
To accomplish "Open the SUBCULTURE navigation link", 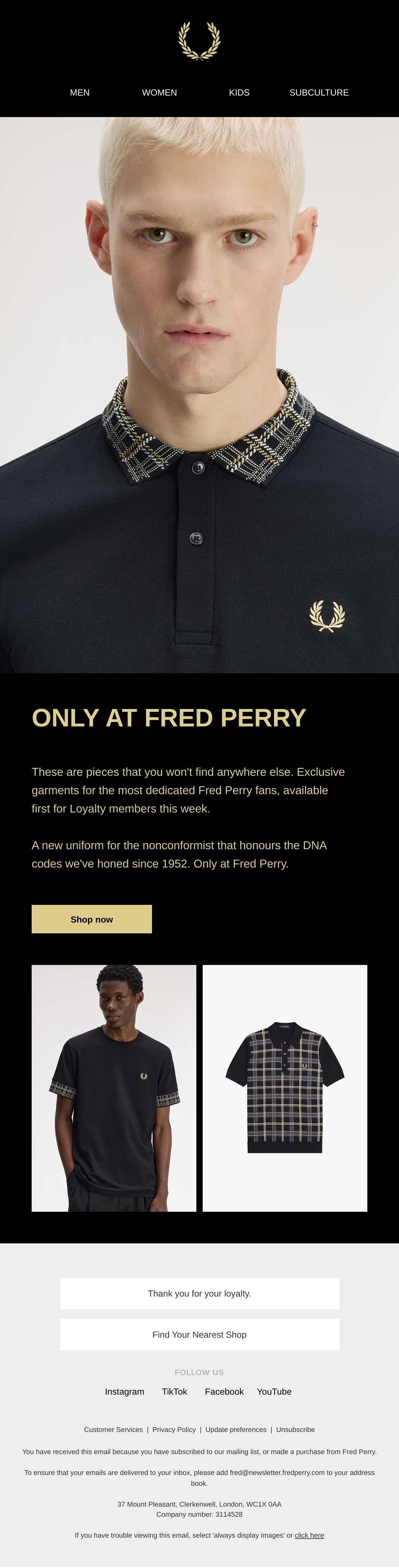I will [319, 92].
